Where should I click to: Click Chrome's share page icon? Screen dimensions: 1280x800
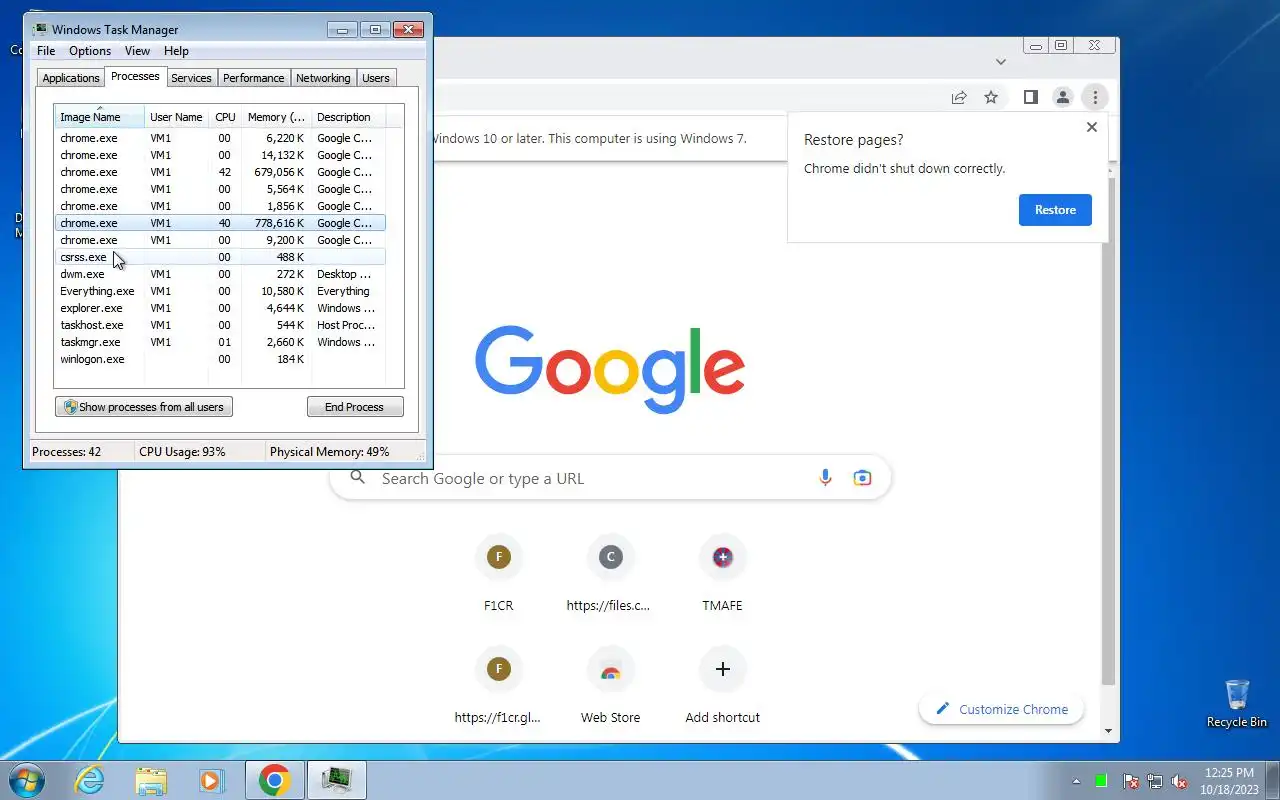959,97
